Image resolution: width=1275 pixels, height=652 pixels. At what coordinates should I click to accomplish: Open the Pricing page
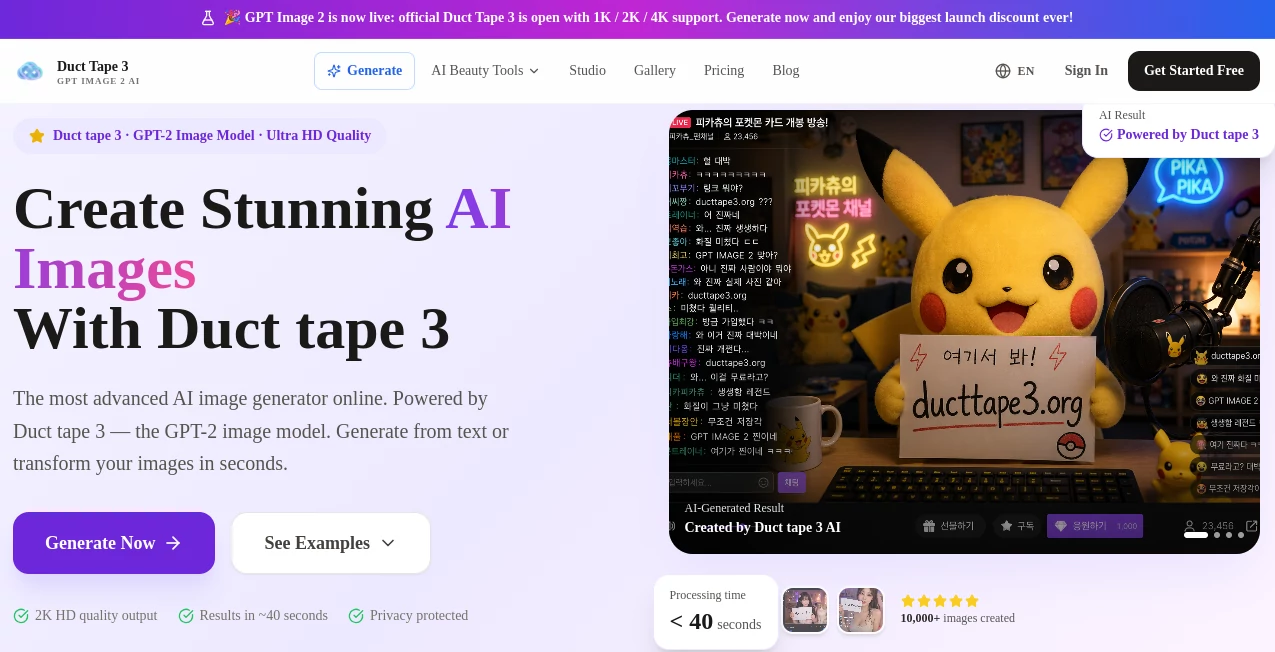724,71
